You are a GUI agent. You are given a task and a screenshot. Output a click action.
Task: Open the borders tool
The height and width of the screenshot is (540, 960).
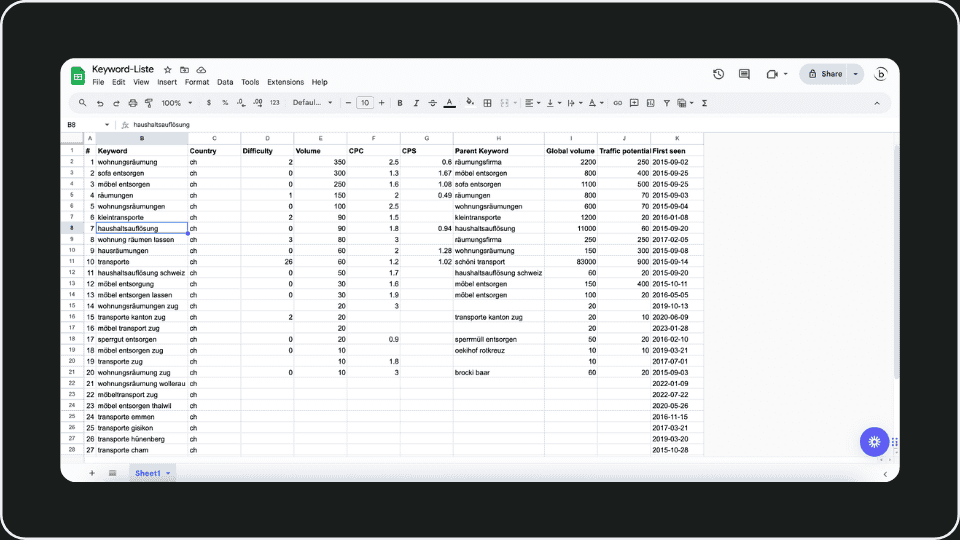coord(487,103)
